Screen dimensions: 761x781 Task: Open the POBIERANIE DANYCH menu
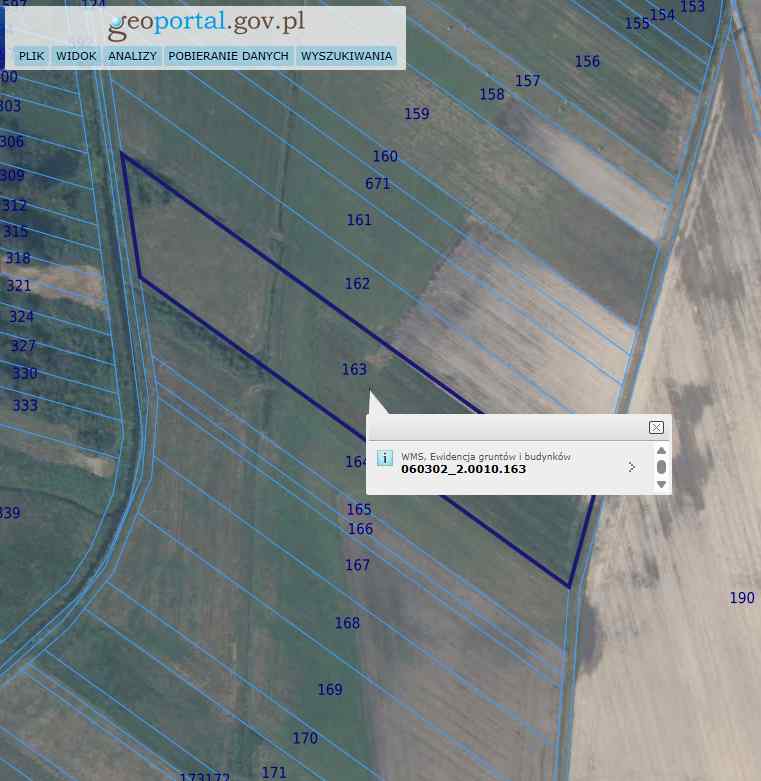click(x=228, y=56)
